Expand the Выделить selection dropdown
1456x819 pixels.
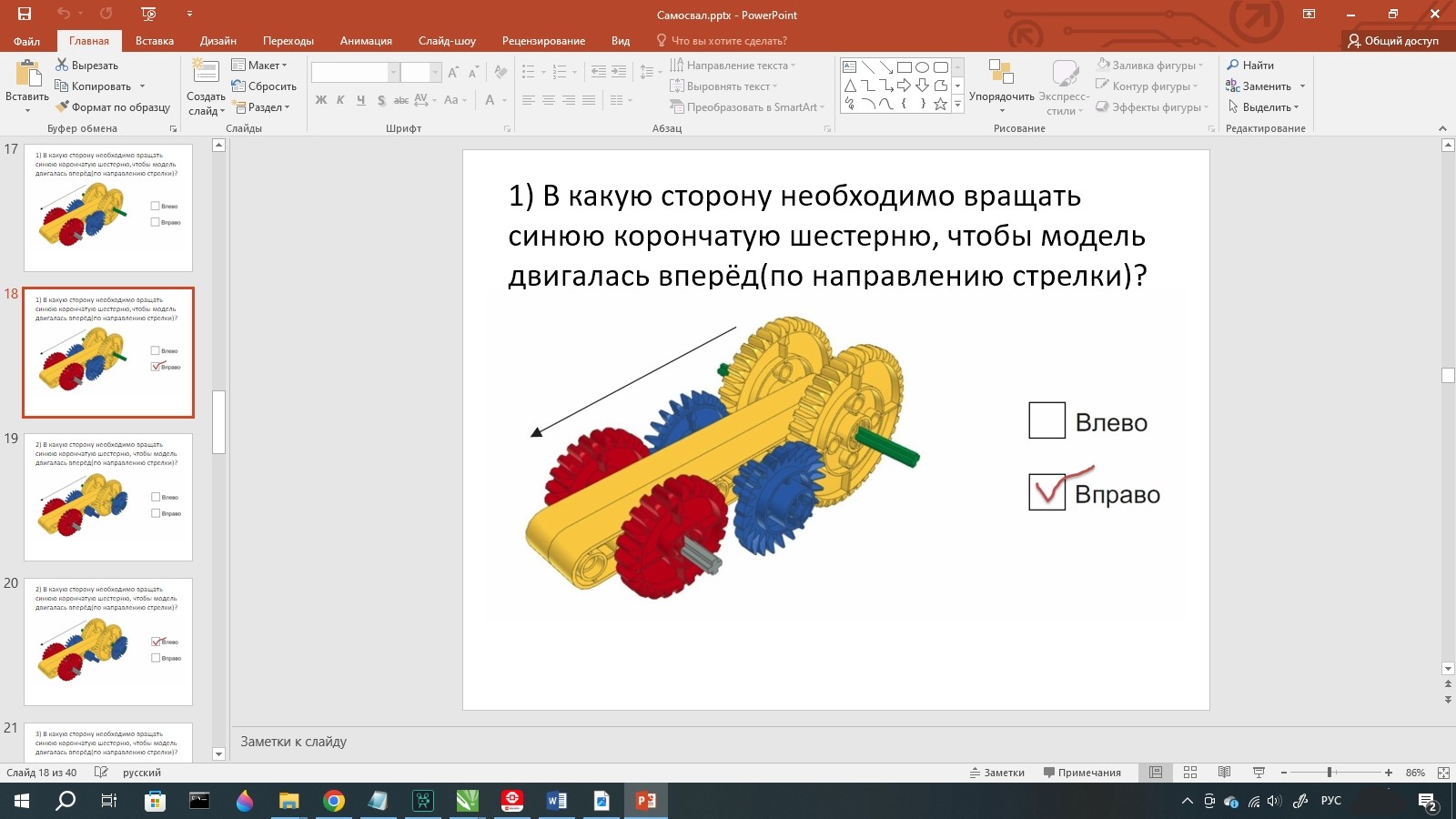point(1265,107)
